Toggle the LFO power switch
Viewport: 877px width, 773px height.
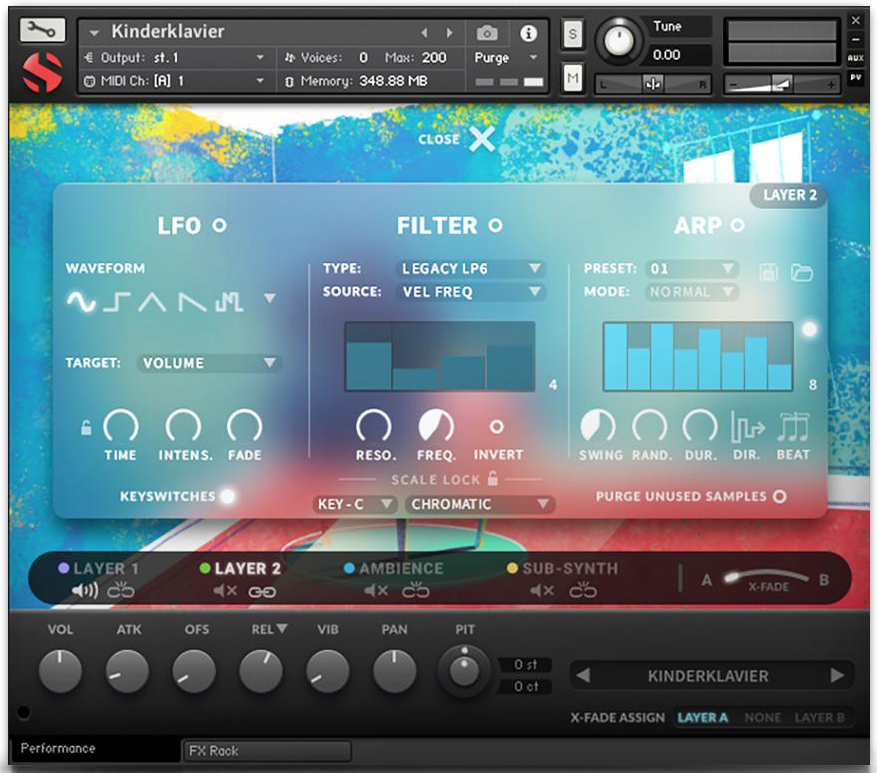tap(219, 226)
